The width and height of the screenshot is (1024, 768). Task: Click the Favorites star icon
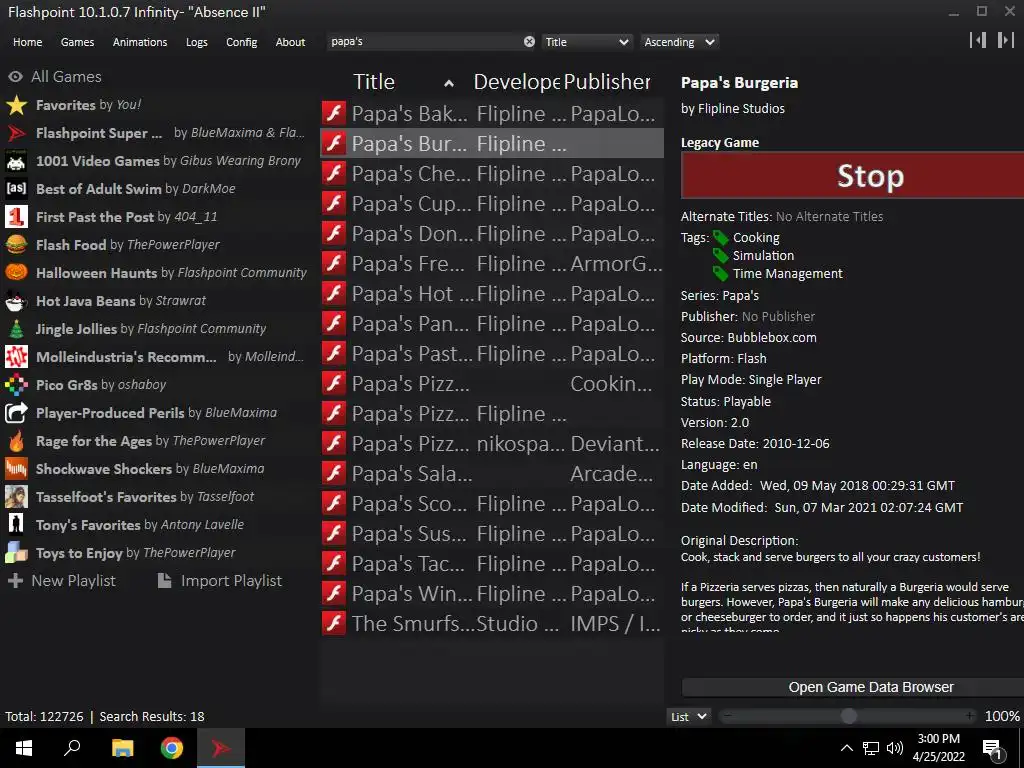(x=16, y=105)
